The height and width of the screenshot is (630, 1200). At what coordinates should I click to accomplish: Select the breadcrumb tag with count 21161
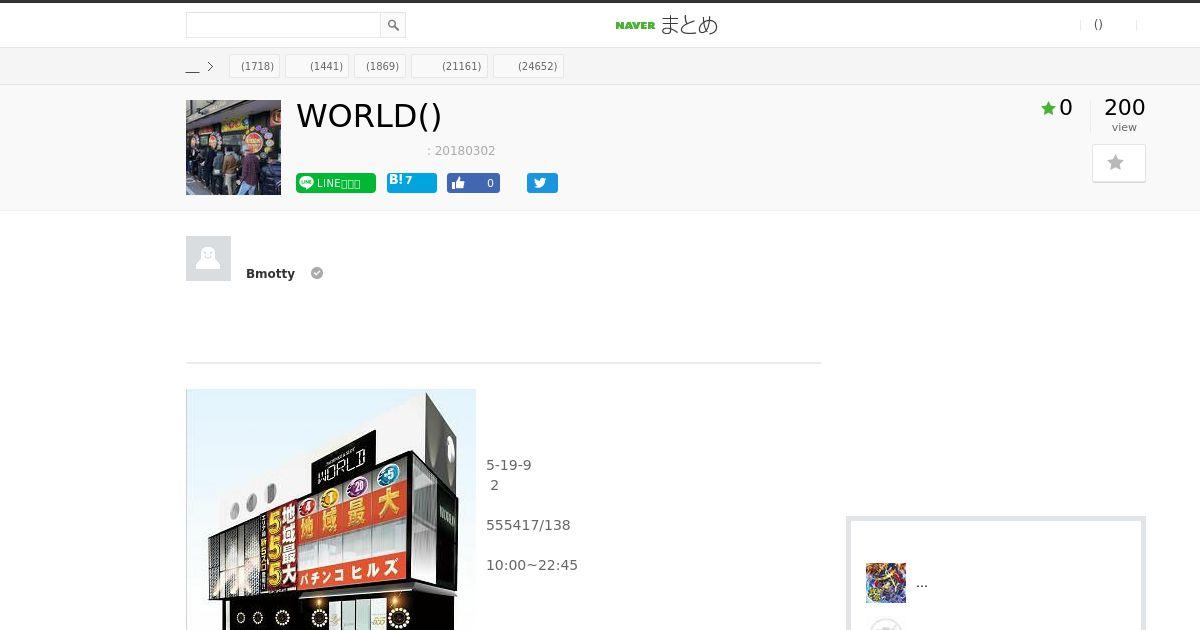point(450,66)
